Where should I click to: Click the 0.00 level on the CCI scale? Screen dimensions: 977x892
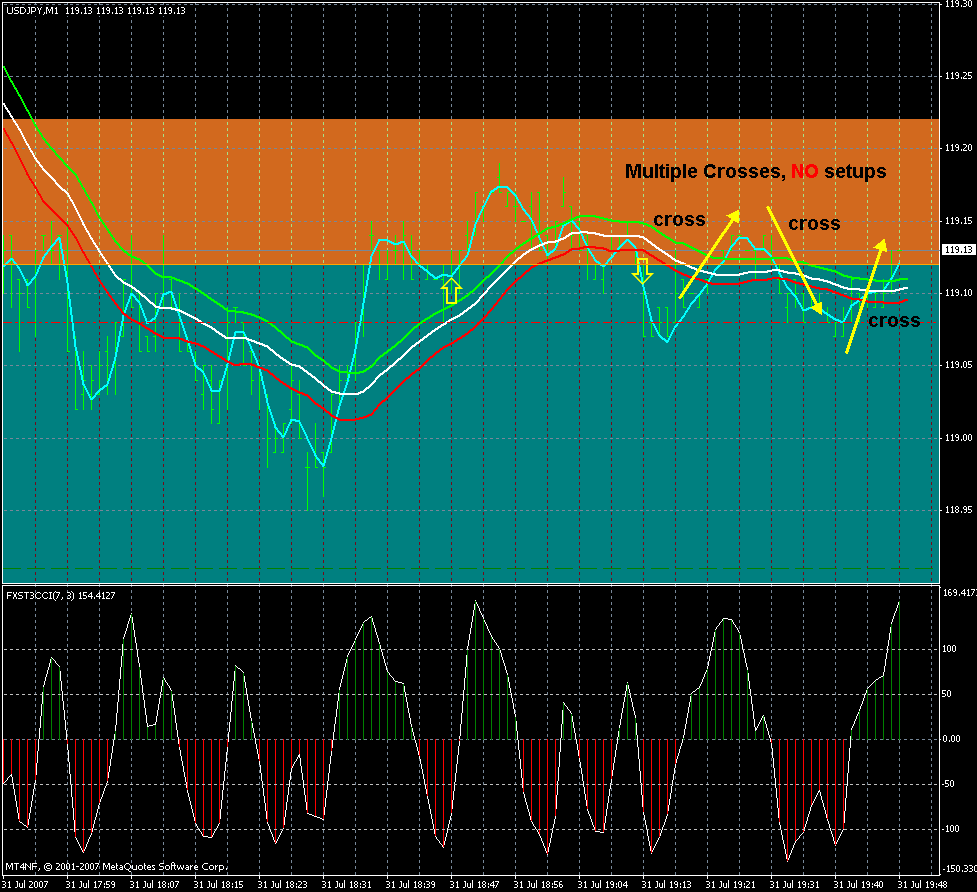(951, 739)
